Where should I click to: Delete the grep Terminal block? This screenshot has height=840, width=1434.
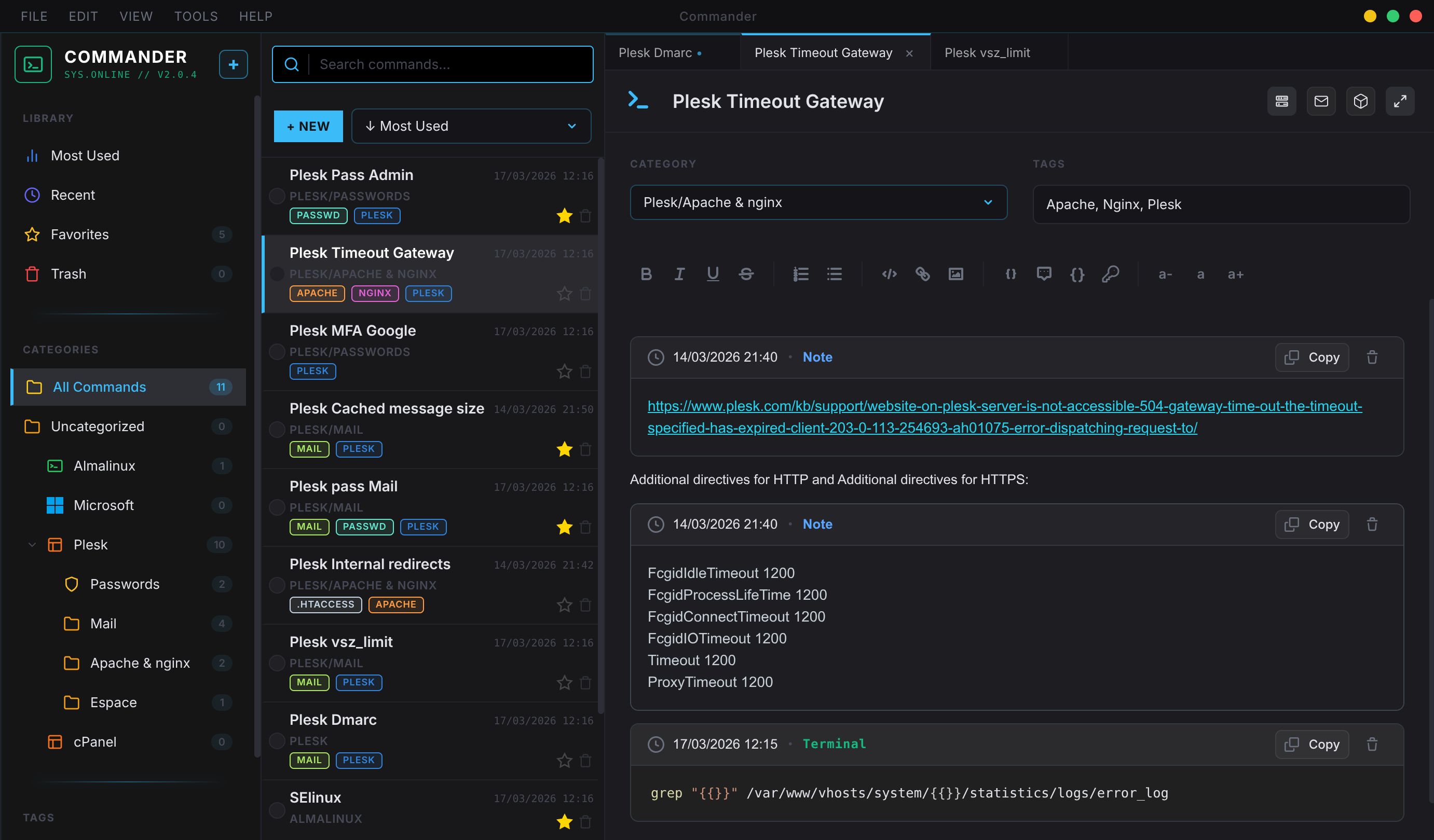(1372, 744)
